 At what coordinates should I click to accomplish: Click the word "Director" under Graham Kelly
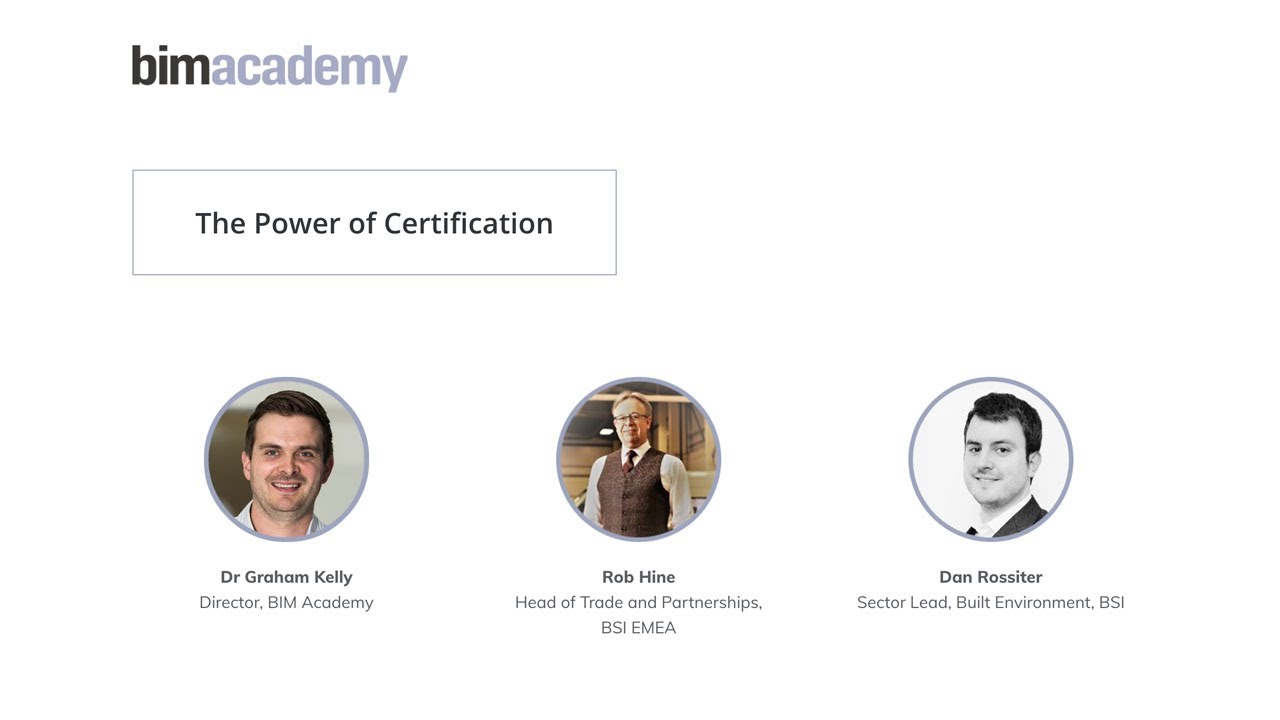[229, 602]
